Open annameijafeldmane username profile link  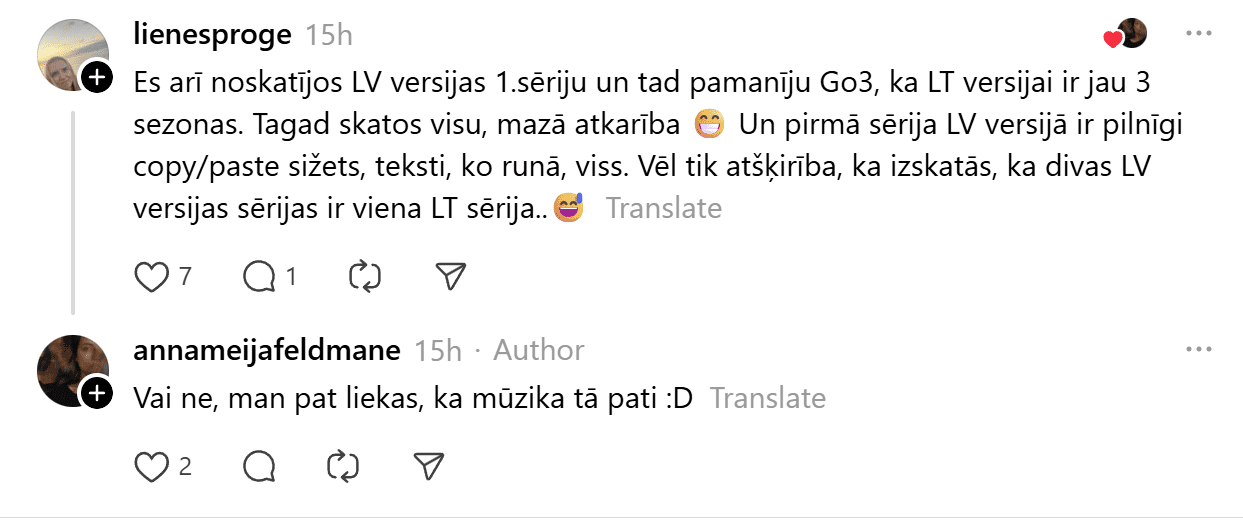[x=266, y=351]
